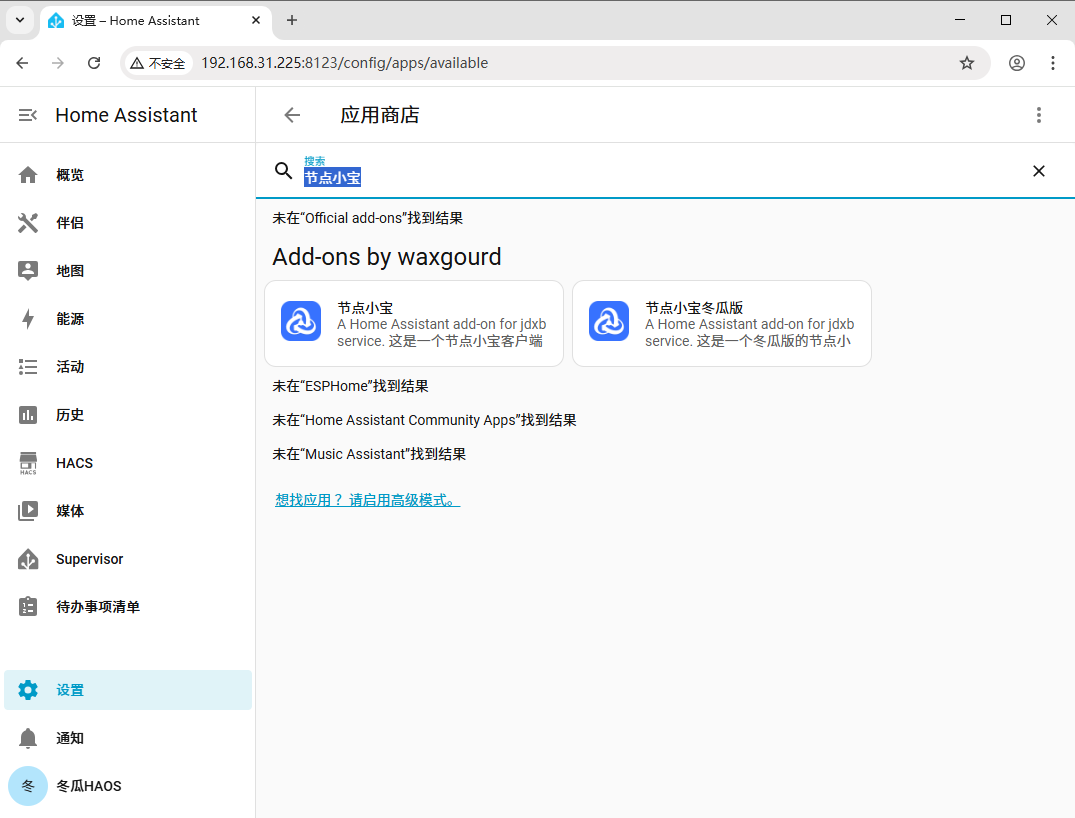Click the clipboard icon beside 待办事项清单
This screenshot has width=1075, height=818.
click(x=28, y=607)
